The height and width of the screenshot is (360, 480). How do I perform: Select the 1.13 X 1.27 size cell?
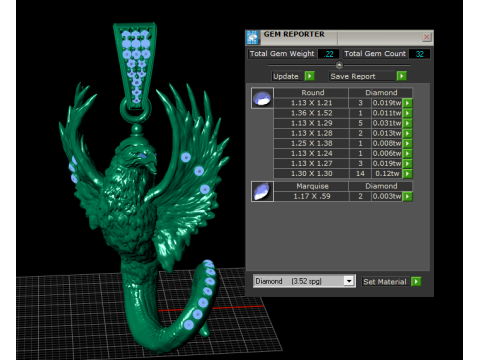coord(311,164)
